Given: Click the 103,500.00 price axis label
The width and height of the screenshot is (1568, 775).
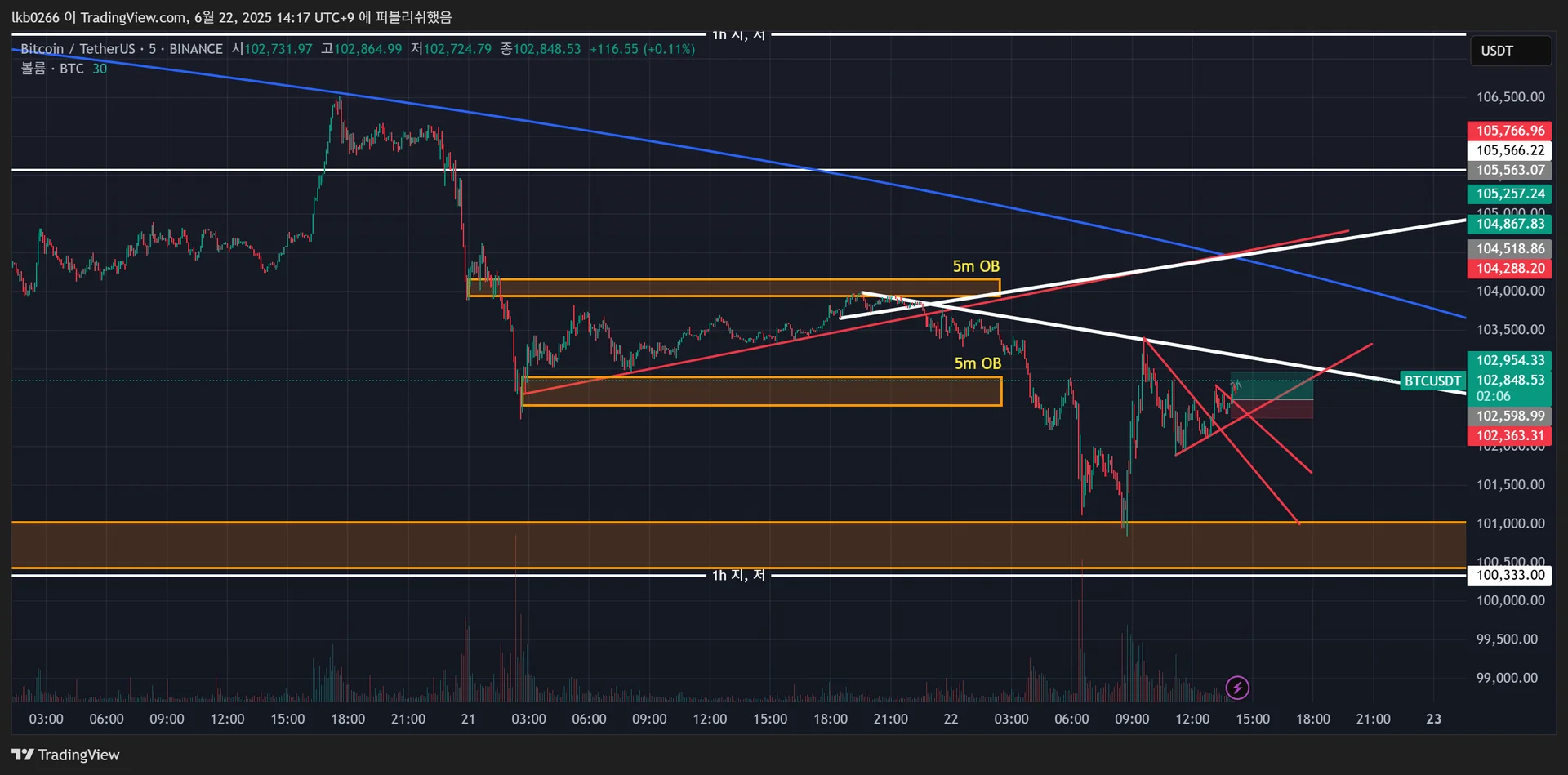Looking at the screenshot, I should pyautogui.click(x=1510, y=330).
